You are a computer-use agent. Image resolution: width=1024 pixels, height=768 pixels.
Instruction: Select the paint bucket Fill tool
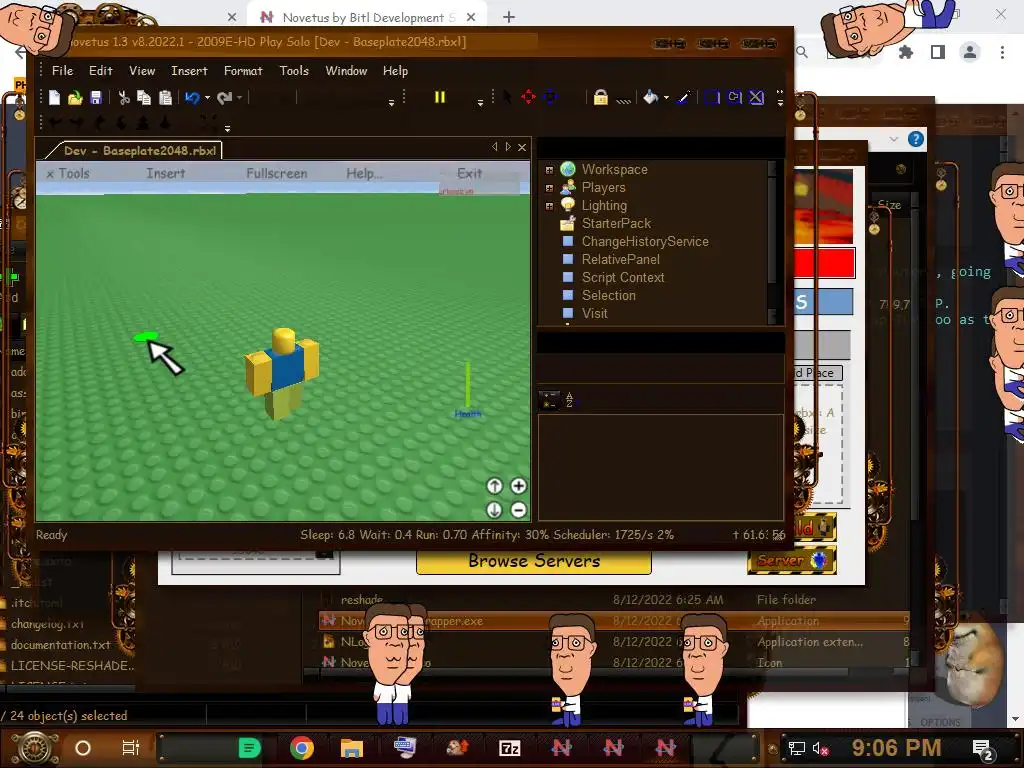pos(650,97)
